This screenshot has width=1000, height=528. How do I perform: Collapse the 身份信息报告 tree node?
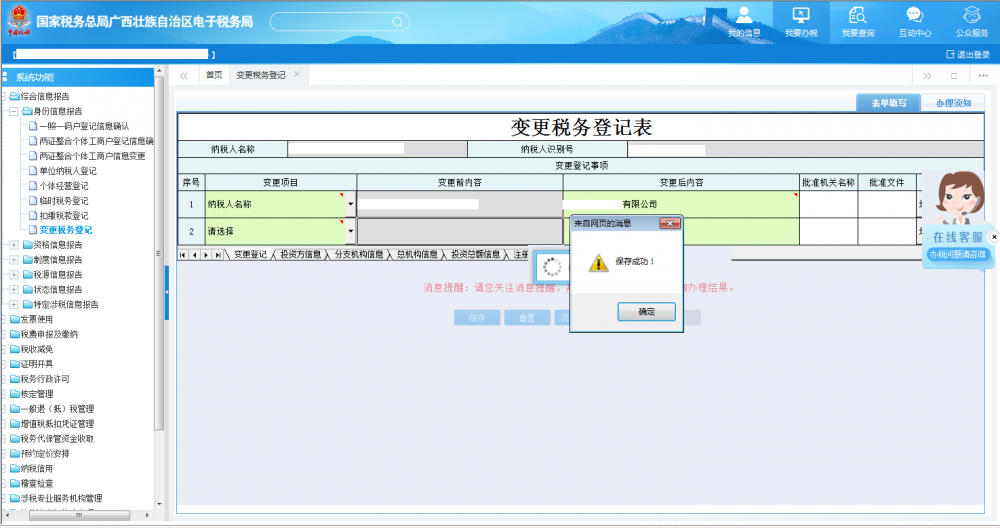point(14,112)
